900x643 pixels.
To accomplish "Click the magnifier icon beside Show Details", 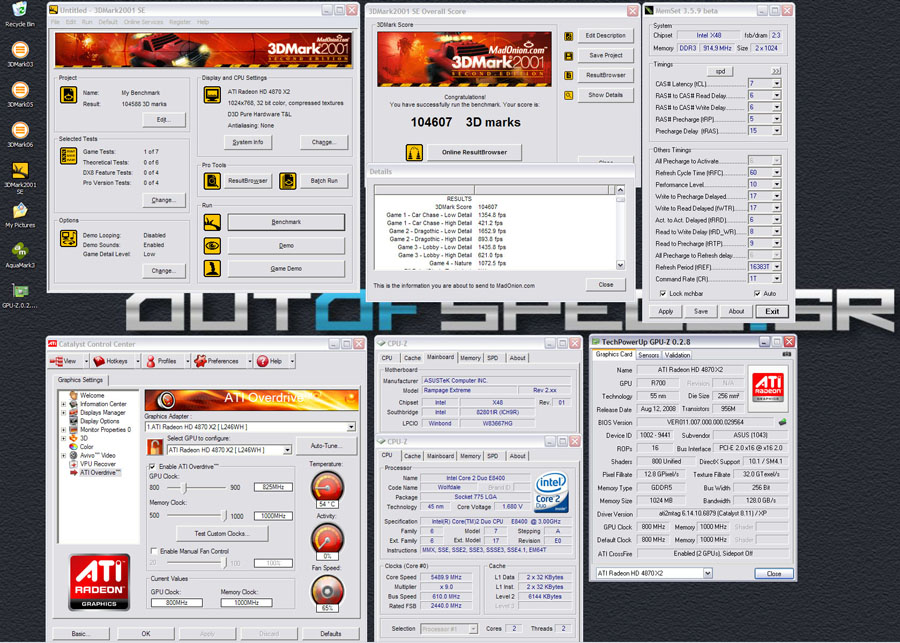I will tap(568, 95).
